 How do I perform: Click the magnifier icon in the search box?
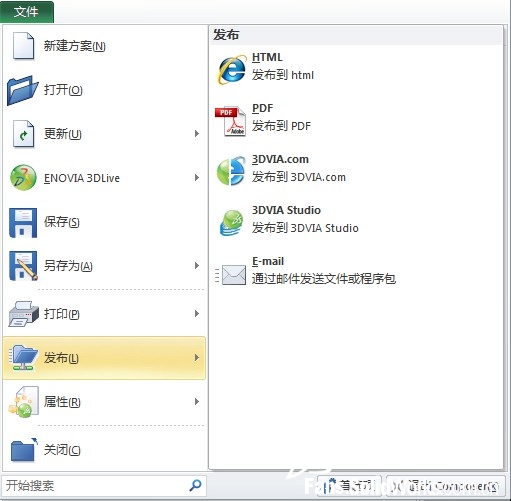pos(195,485)
